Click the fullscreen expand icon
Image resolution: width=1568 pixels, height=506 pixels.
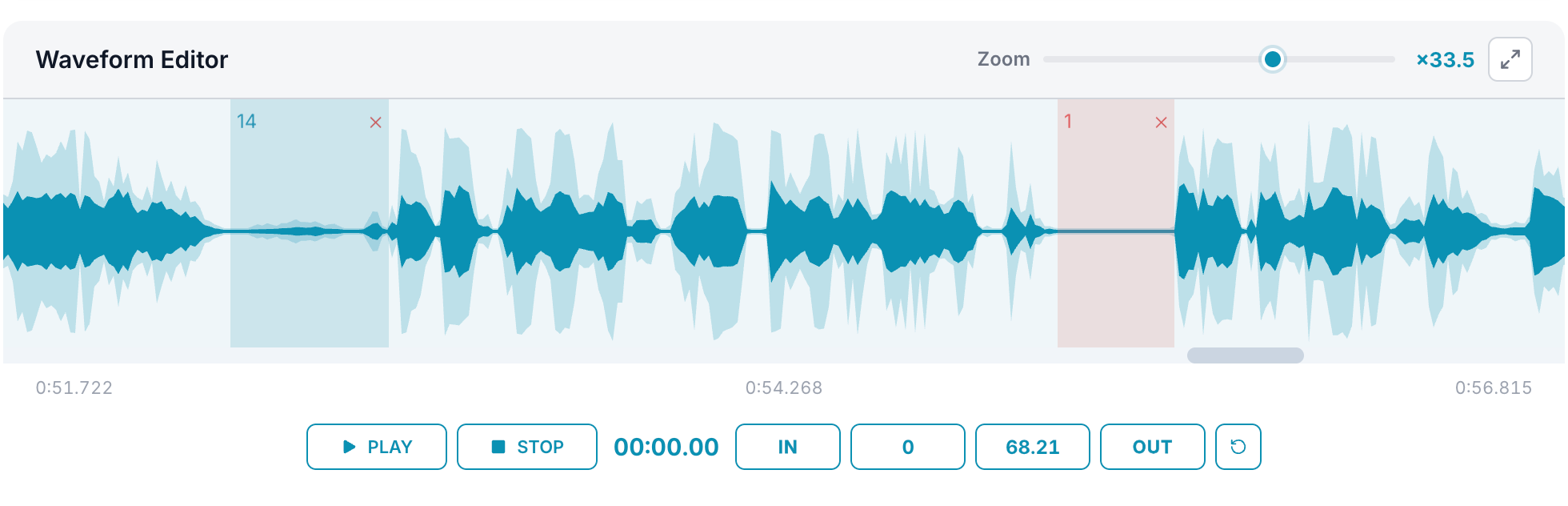(x=1510, y=59)
